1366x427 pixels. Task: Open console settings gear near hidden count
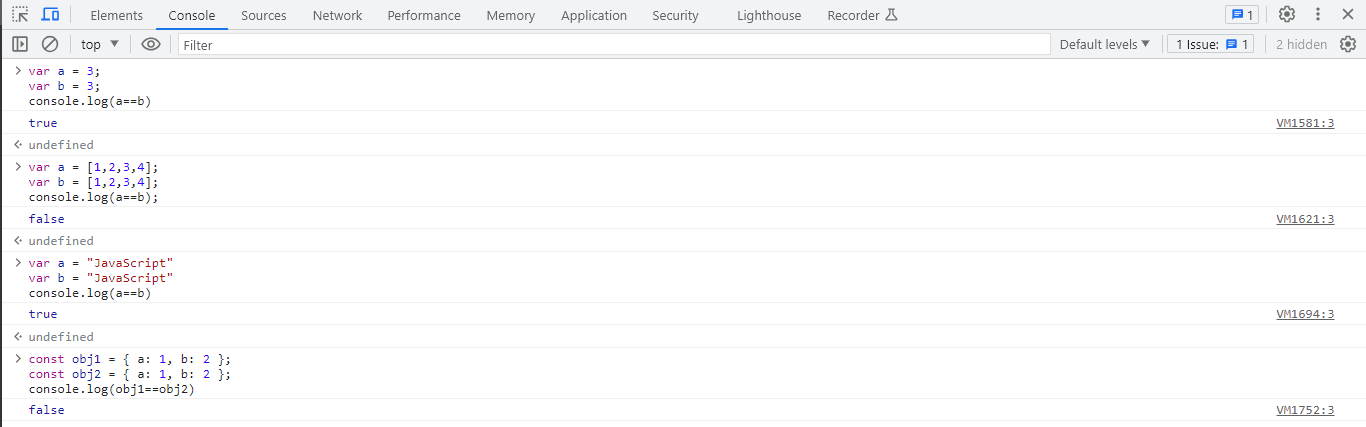[1348, 44]
